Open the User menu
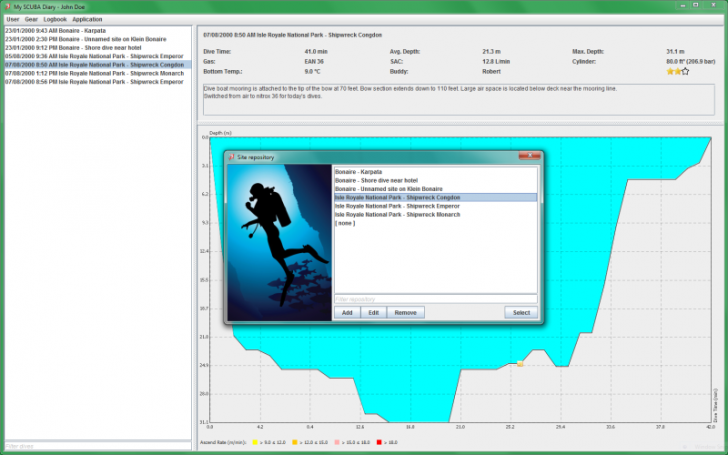The height and width of the screenshot is (455, 728). pyautogui.click(x=13, y=20)
